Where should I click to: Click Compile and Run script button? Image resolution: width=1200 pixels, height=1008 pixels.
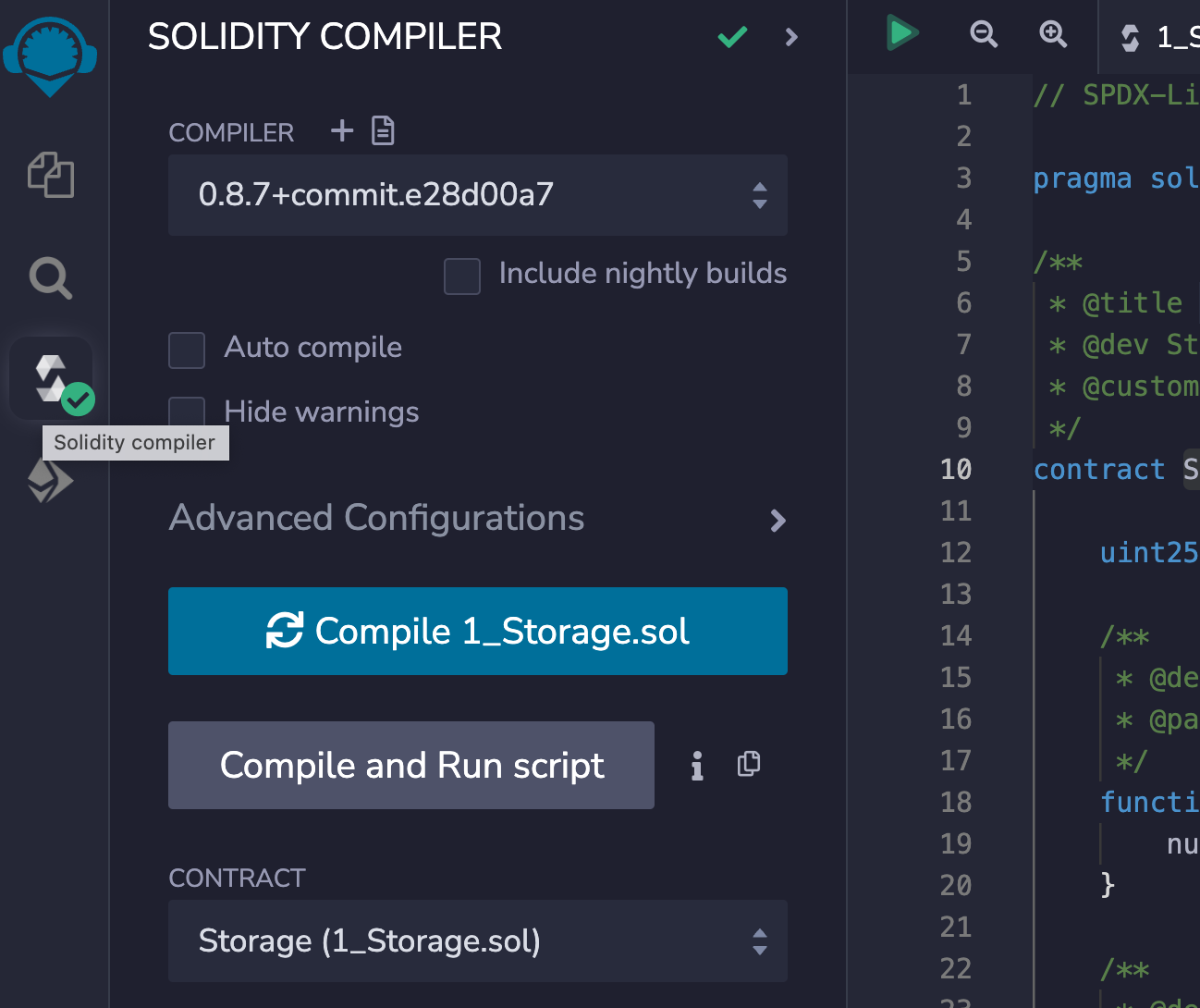pyautogui.click(x=411, y=765)
